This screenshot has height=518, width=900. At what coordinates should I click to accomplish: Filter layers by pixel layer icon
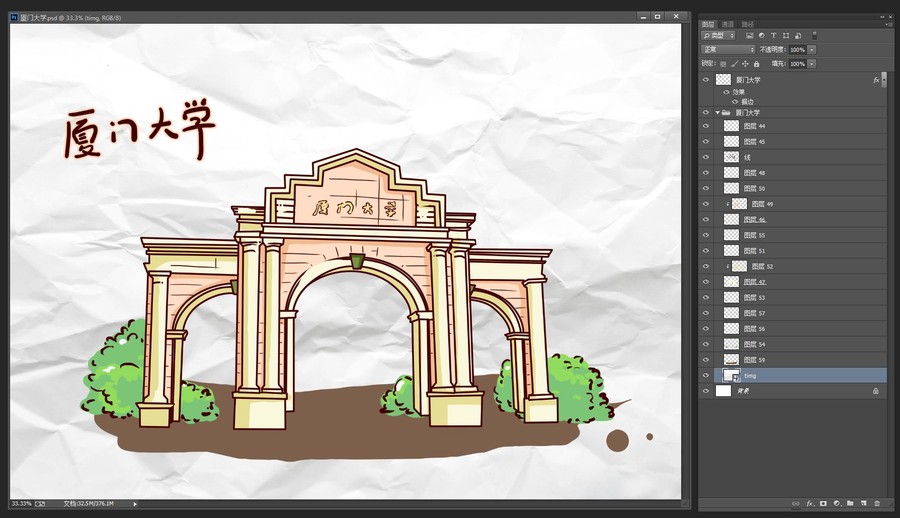tap(750, 36)
